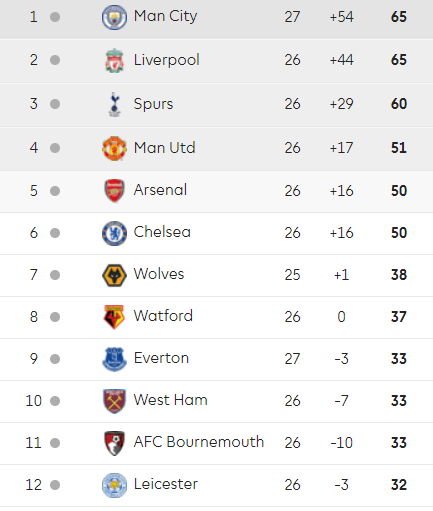Click the Chelsea lion crest
The height and width of the screenshot is (511, 433).
click(114, 233)
